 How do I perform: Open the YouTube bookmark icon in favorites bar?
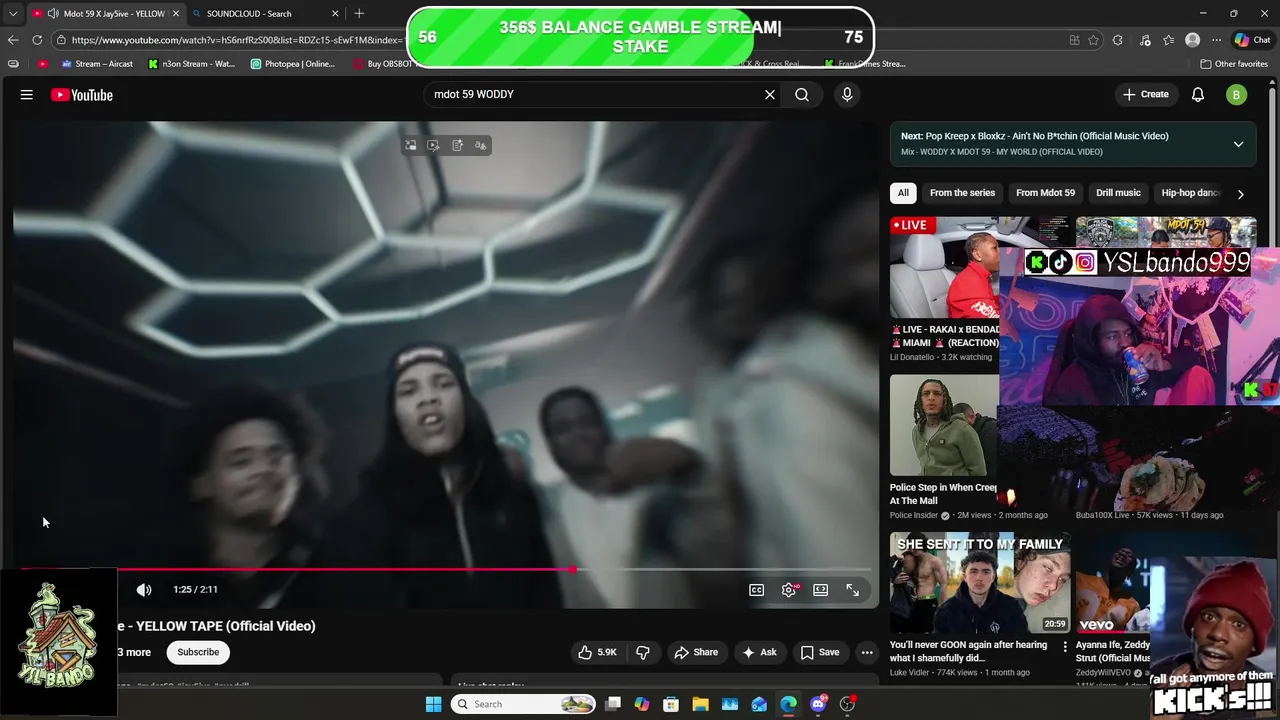(x=42, y=63)
